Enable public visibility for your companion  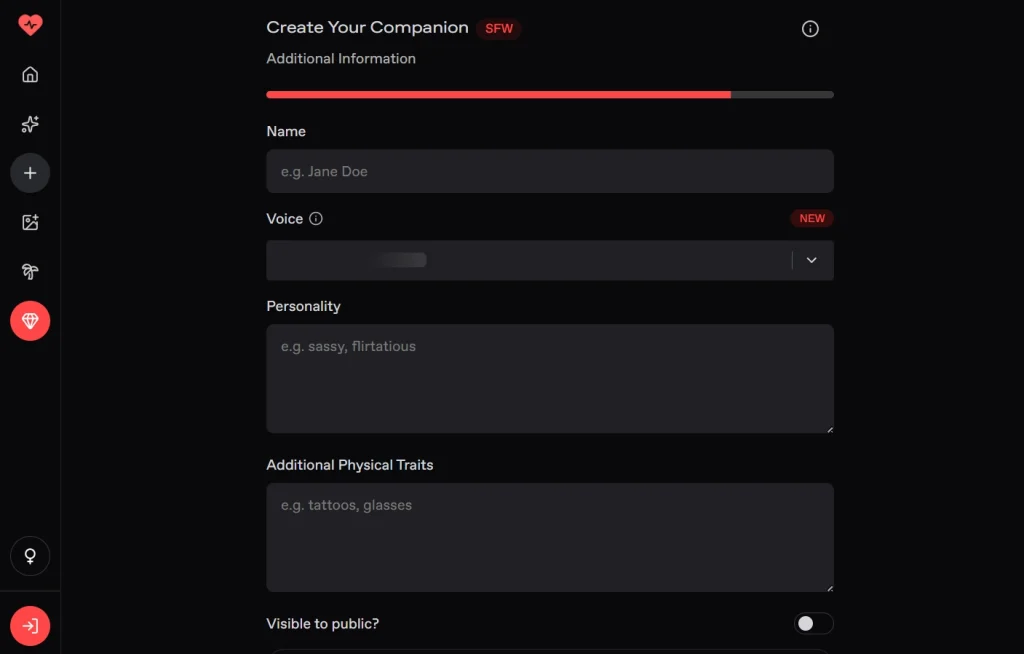(x=813, y=623)
